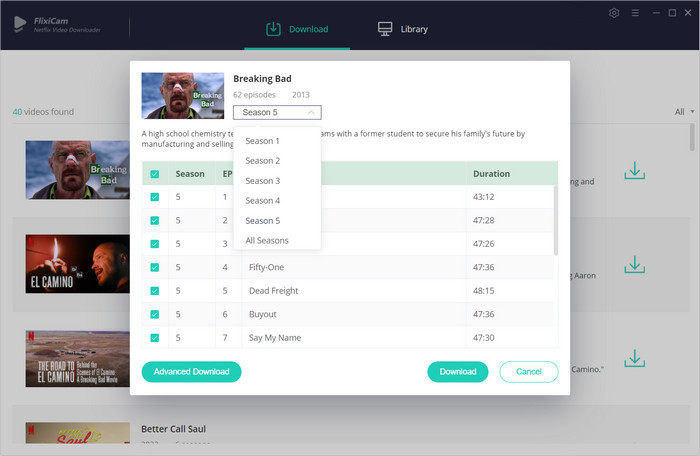Click the Download tab tray icon

coord(273,29)
